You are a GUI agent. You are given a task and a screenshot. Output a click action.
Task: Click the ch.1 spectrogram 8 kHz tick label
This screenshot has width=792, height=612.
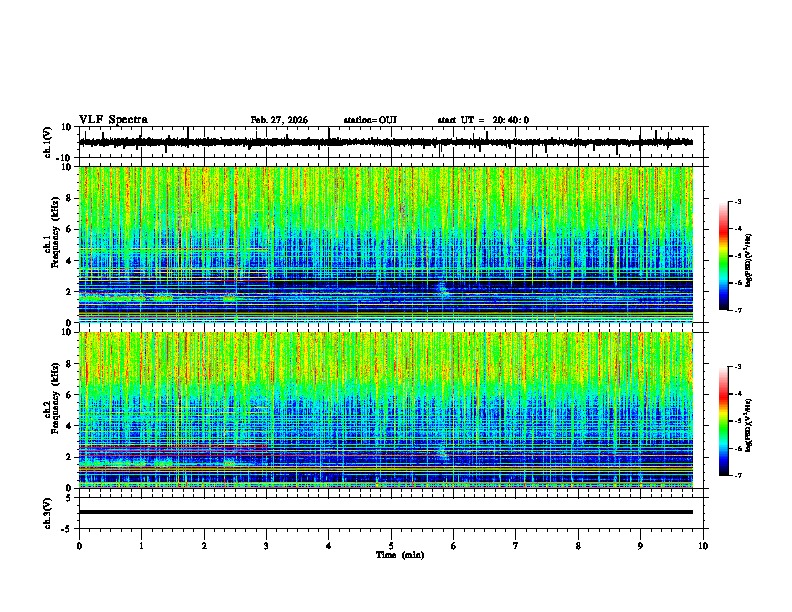(x=70, y=198)
